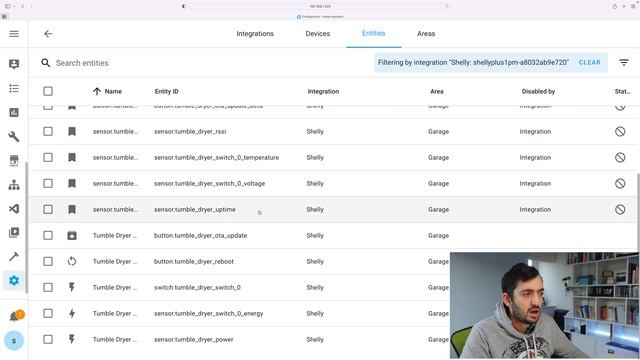The height and width of the screenshot is (360, 640).
Task: Clear the Shelly integration filter
Action: (589, 62)
